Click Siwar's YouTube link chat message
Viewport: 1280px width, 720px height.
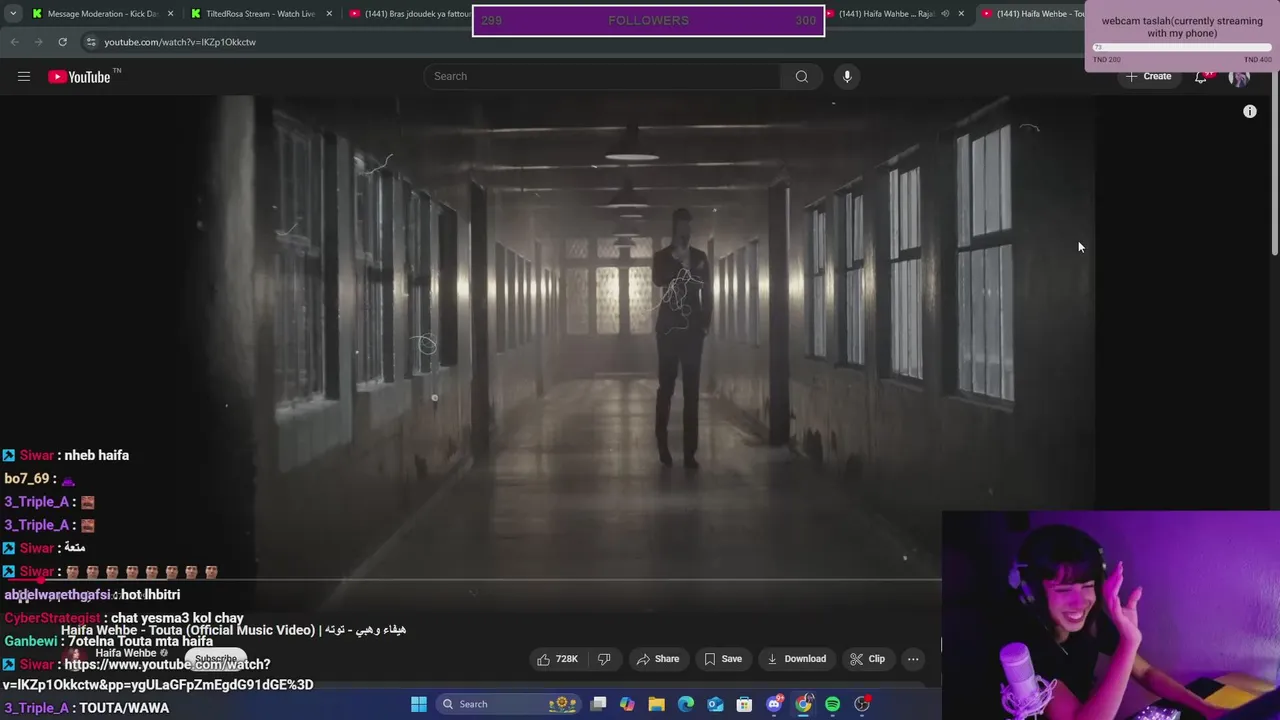158,674
